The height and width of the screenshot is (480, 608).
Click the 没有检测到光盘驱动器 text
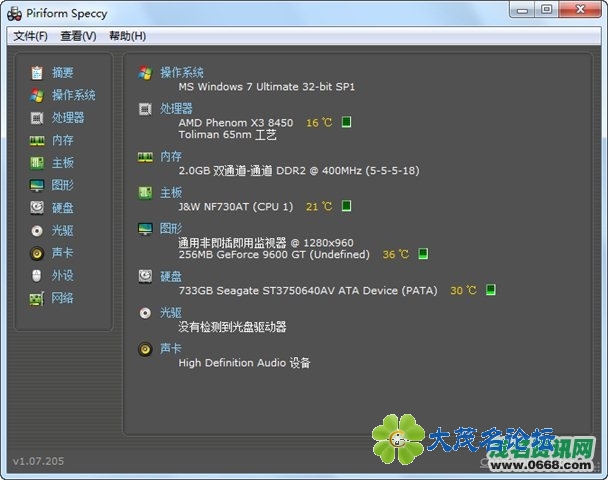232,326
